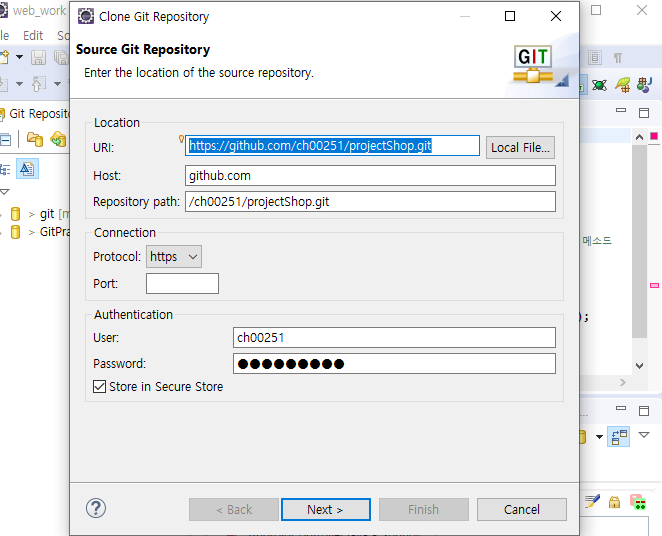Image resolution: width=662 pixels, height=536 pixels.
Task: Click the Java EE perspective icon
Action: [644, 84]
